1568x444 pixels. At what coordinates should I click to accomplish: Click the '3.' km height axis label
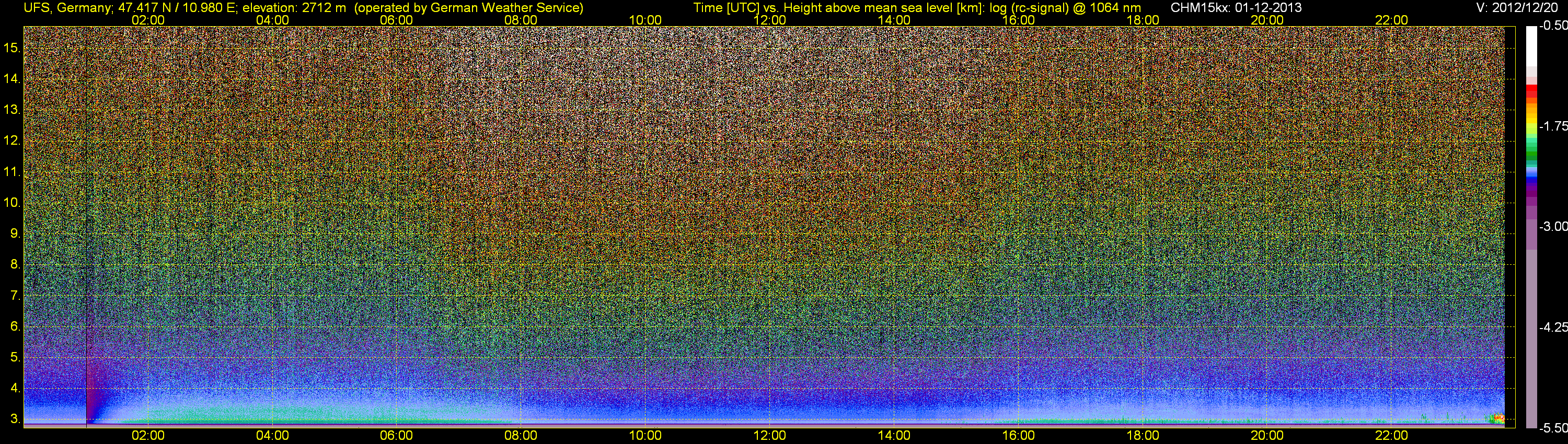click(x=15, y=419)
